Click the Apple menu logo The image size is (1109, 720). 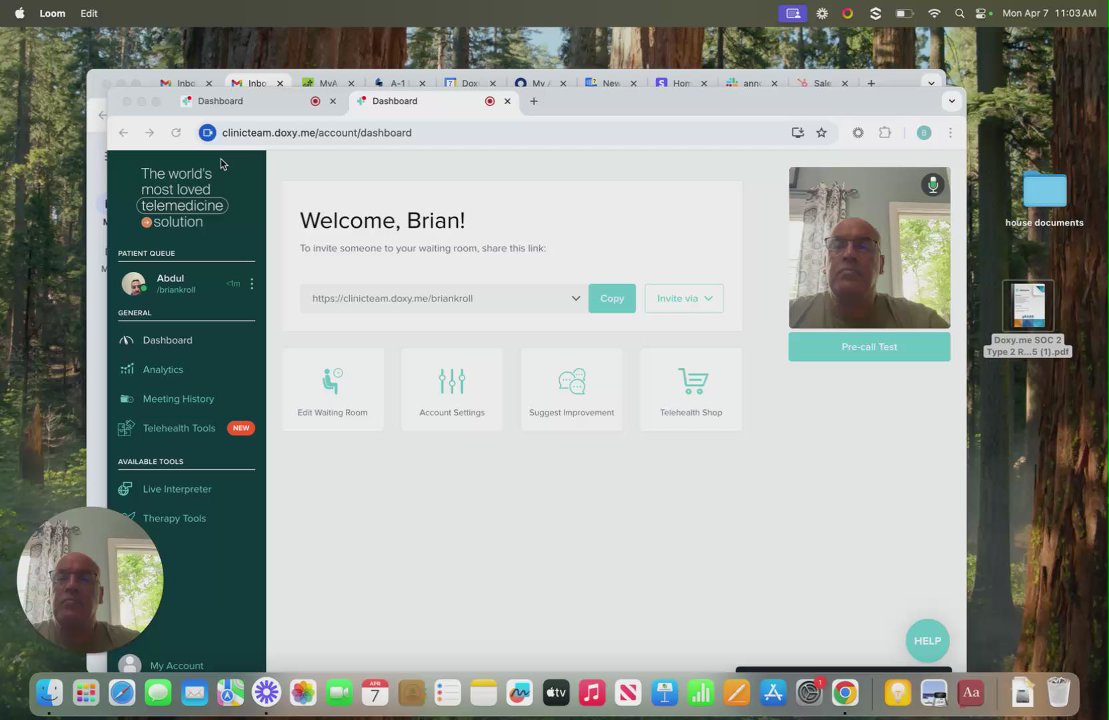pyautogui.click(x=19, y=13)
